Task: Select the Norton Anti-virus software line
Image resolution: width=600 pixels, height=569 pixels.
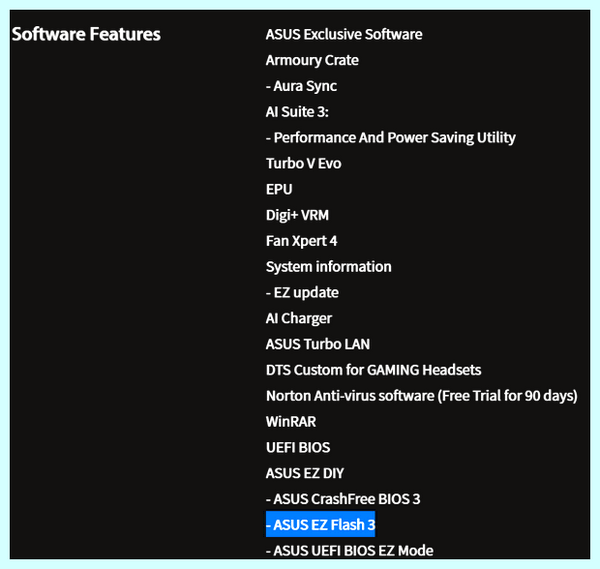Action: [422, 396]
